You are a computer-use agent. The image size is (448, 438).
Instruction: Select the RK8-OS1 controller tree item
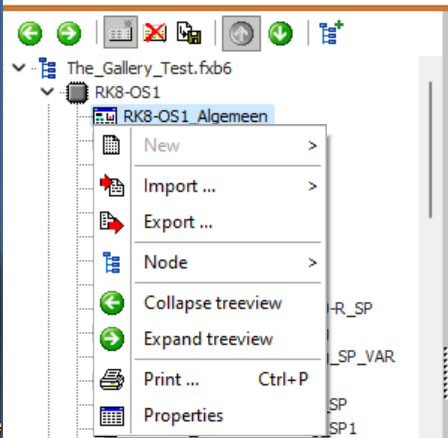coord(127,92)
